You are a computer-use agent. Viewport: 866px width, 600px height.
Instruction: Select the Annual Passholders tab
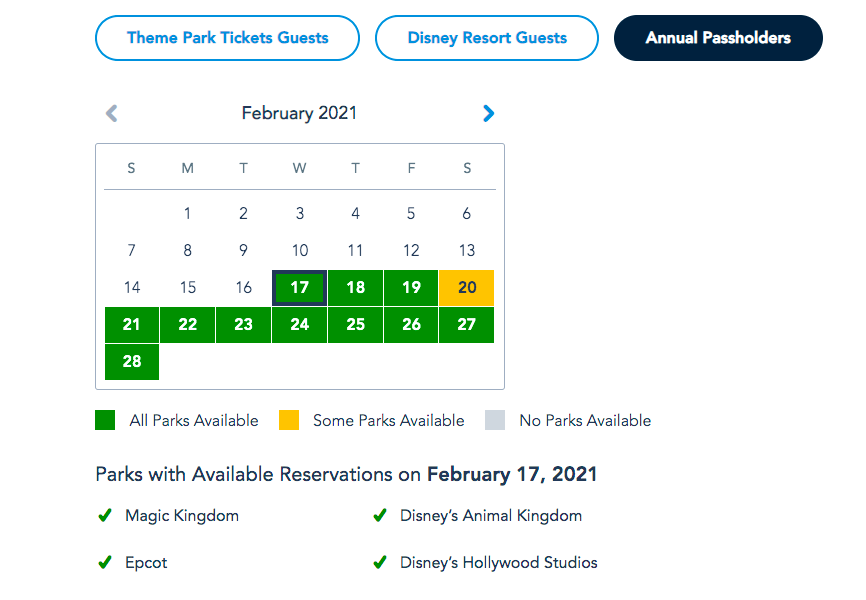point(718,39)
